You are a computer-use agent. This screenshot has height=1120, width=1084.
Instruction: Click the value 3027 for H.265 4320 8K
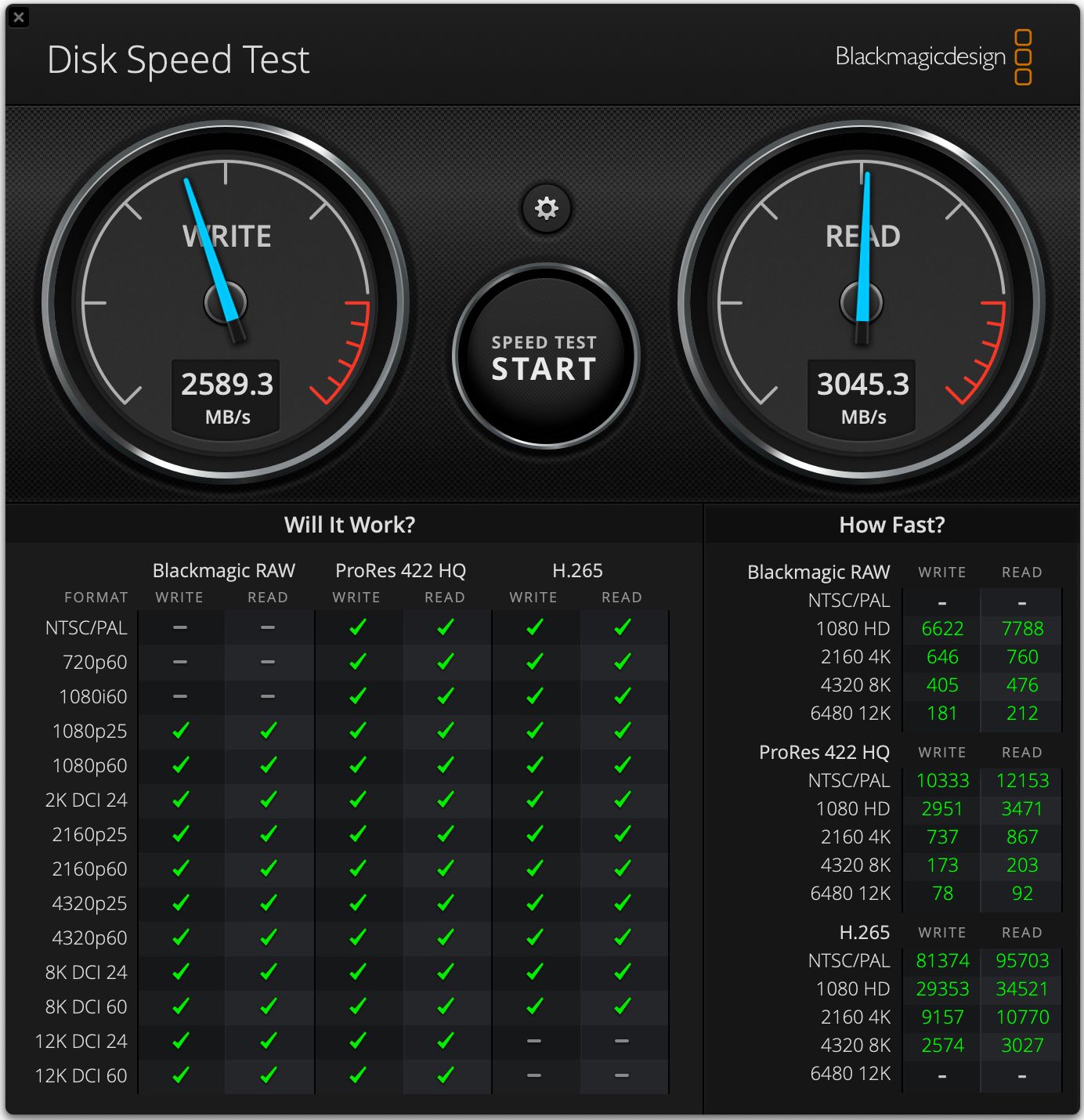[x=1022, y=1046]
